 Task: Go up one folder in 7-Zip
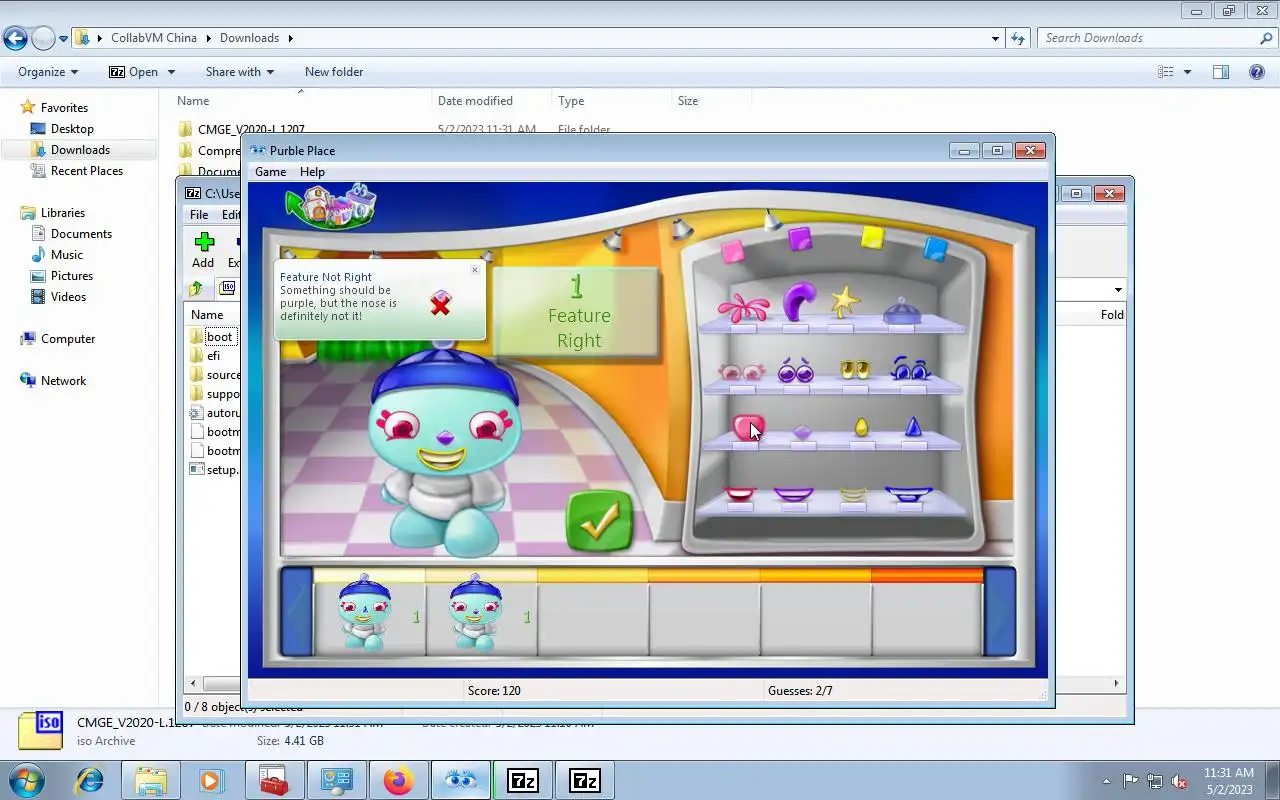pyautogui.click(x=196, y=289)
